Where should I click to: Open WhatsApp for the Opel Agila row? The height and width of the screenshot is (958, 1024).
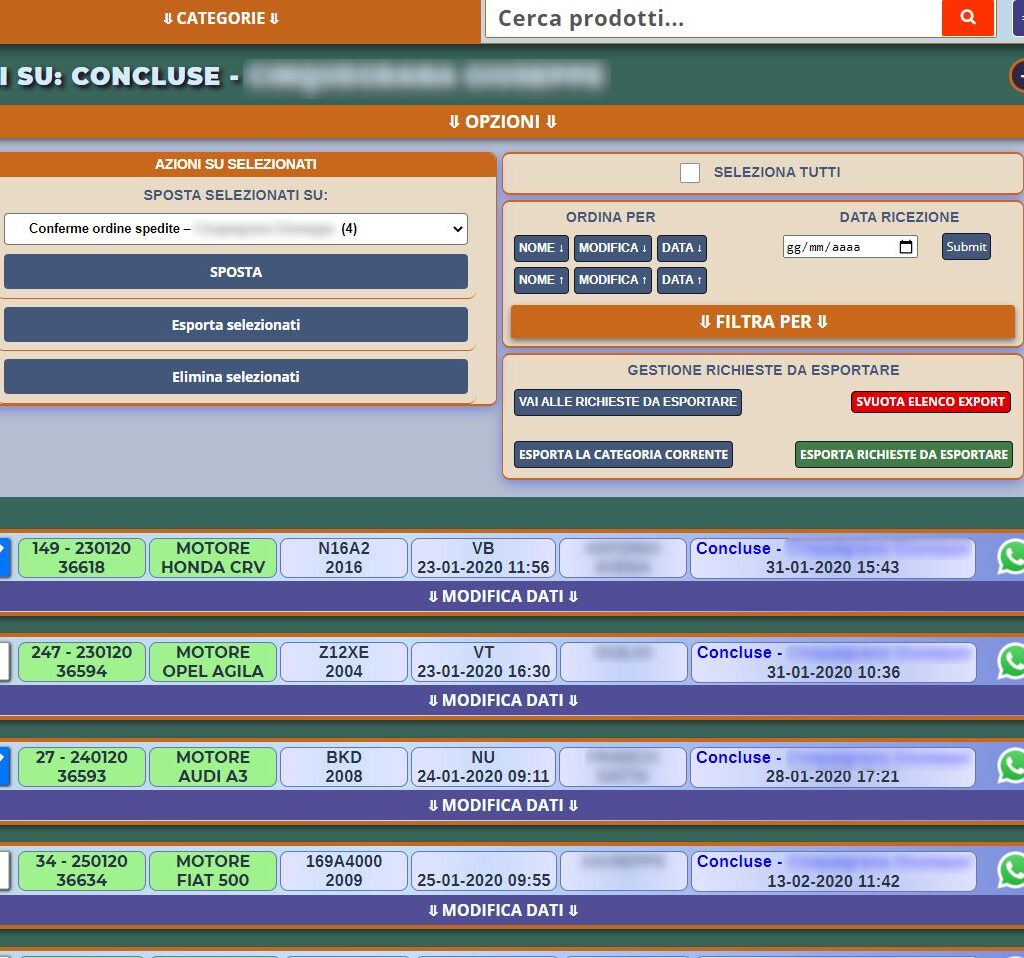tap(1012, 661)
